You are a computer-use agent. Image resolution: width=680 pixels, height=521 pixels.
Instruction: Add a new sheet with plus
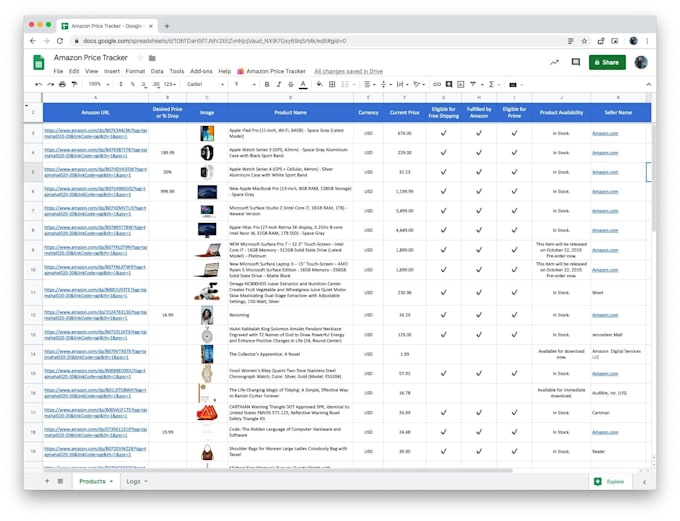pyautogui.click(x=47, y=481)
